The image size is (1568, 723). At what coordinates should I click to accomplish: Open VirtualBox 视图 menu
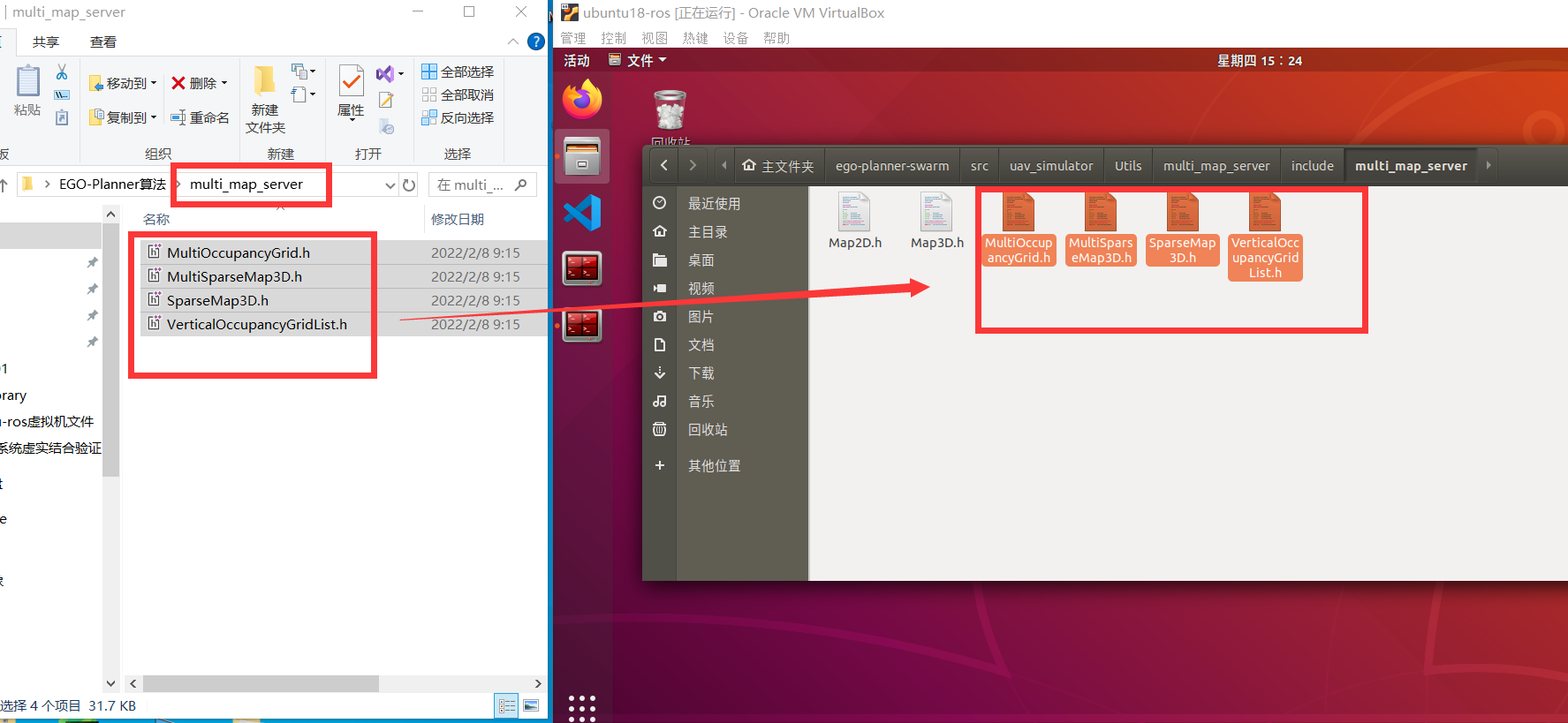pyautogui.click(x=655, y=38)
